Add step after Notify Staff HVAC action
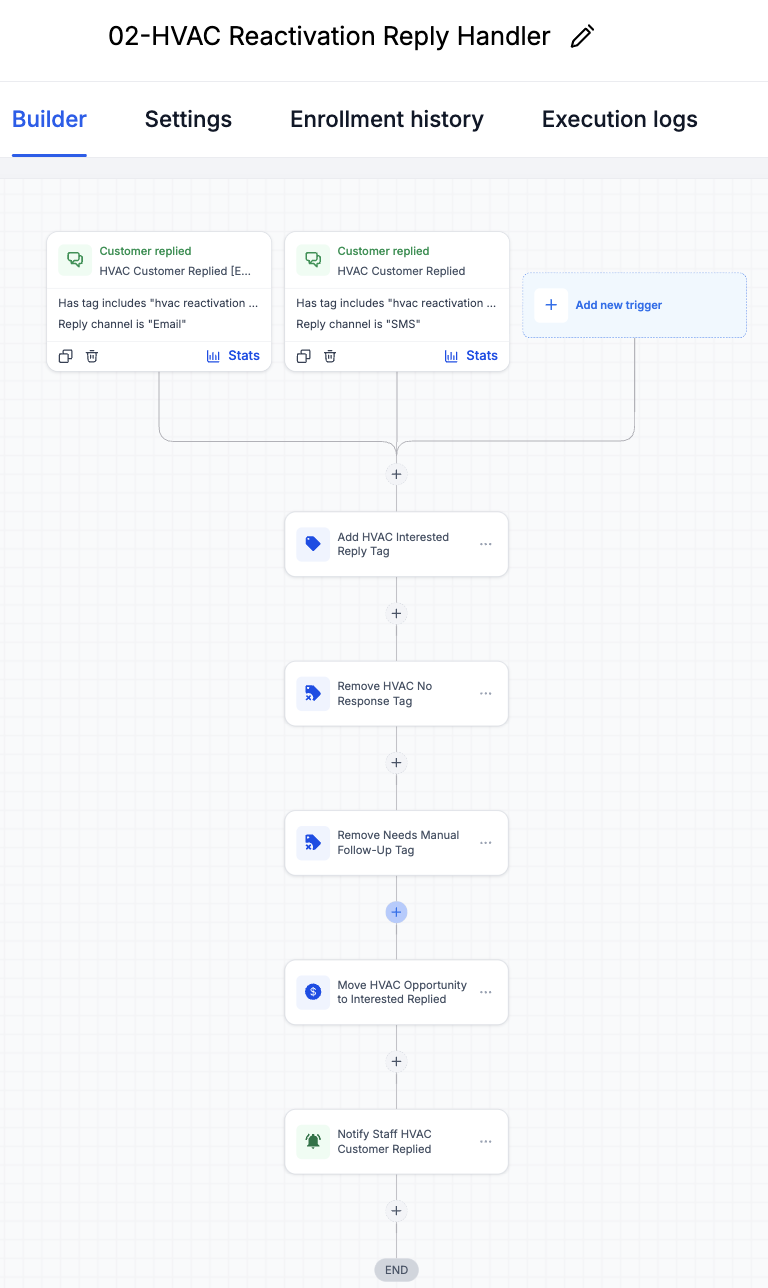This screenshot has height=1288, width=768. coord(396,1211)
